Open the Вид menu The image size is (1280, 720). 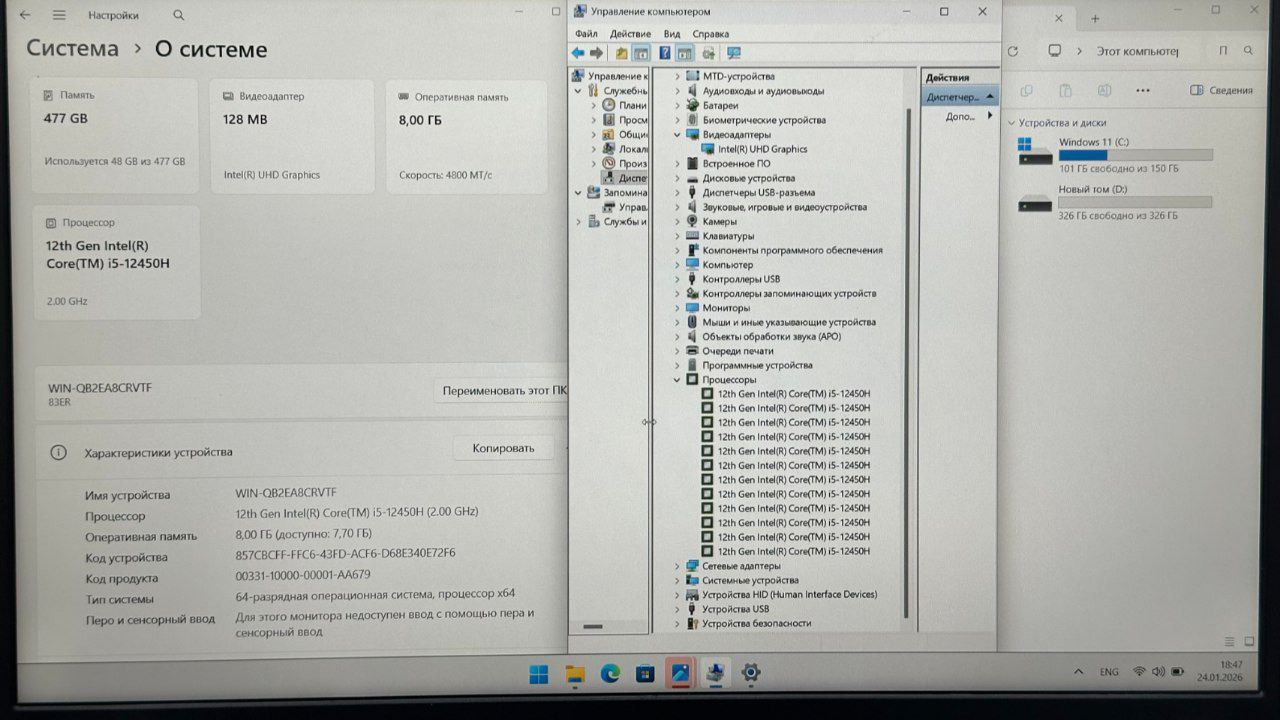tap(672, 34)
